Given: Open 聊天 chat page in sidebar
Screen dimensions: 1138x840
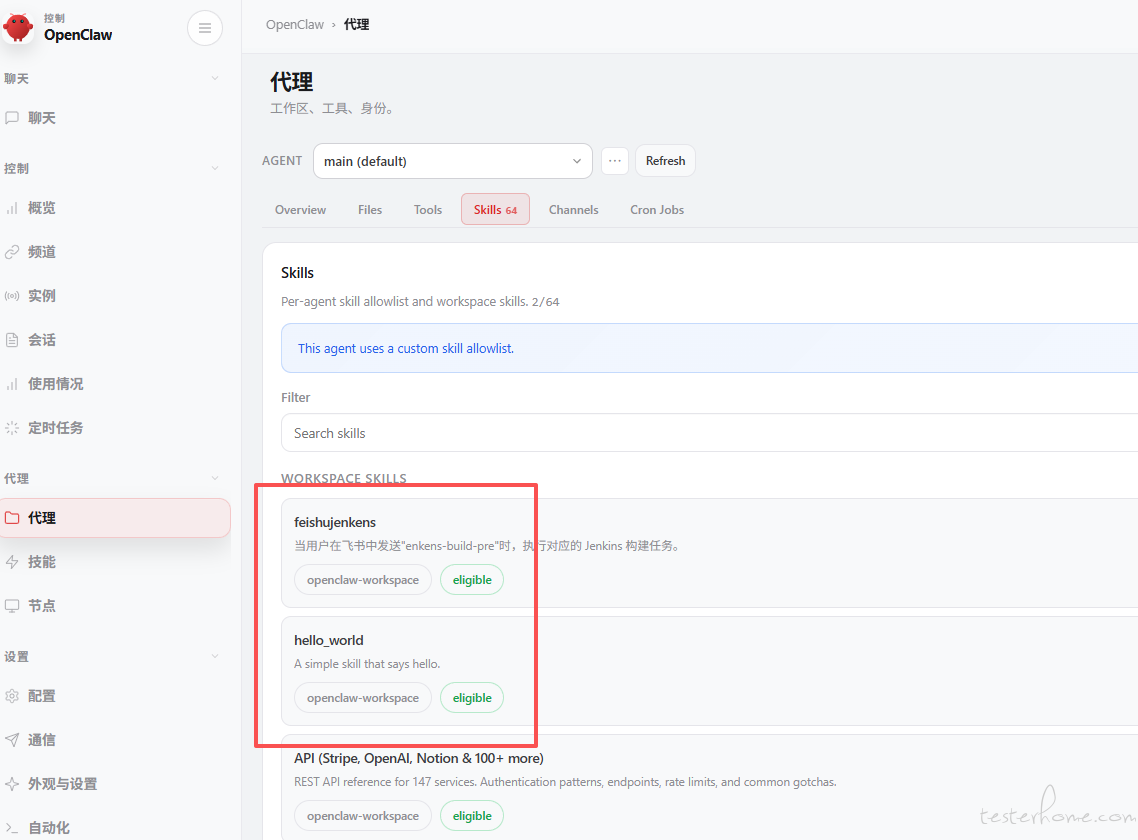Looking at the screenshot, I should click(x=42, y=118).
